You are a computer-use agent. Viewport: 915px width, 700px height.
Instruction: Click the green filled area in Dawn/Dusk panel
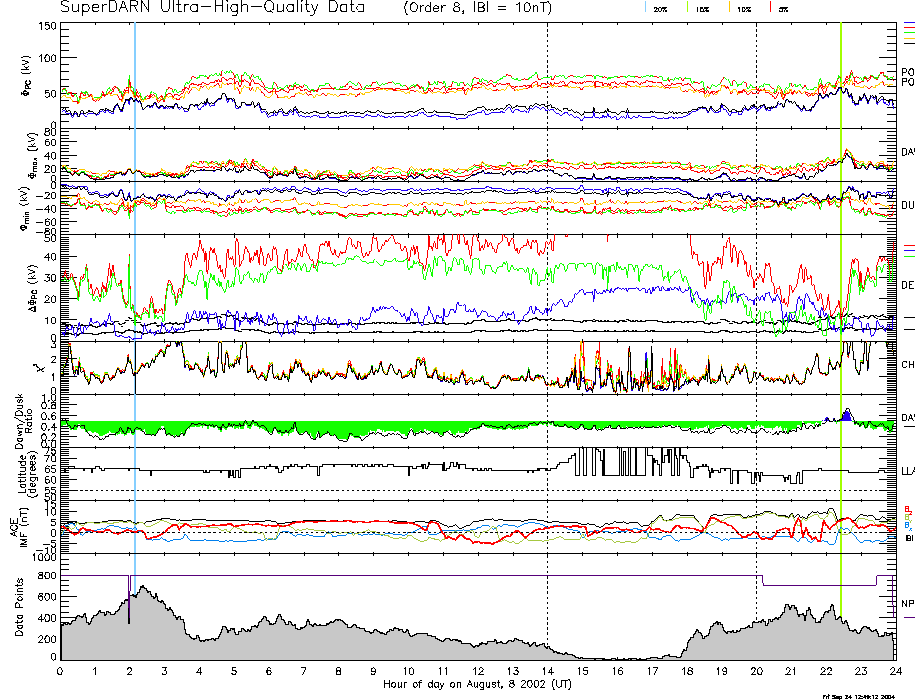pos(300,428)
